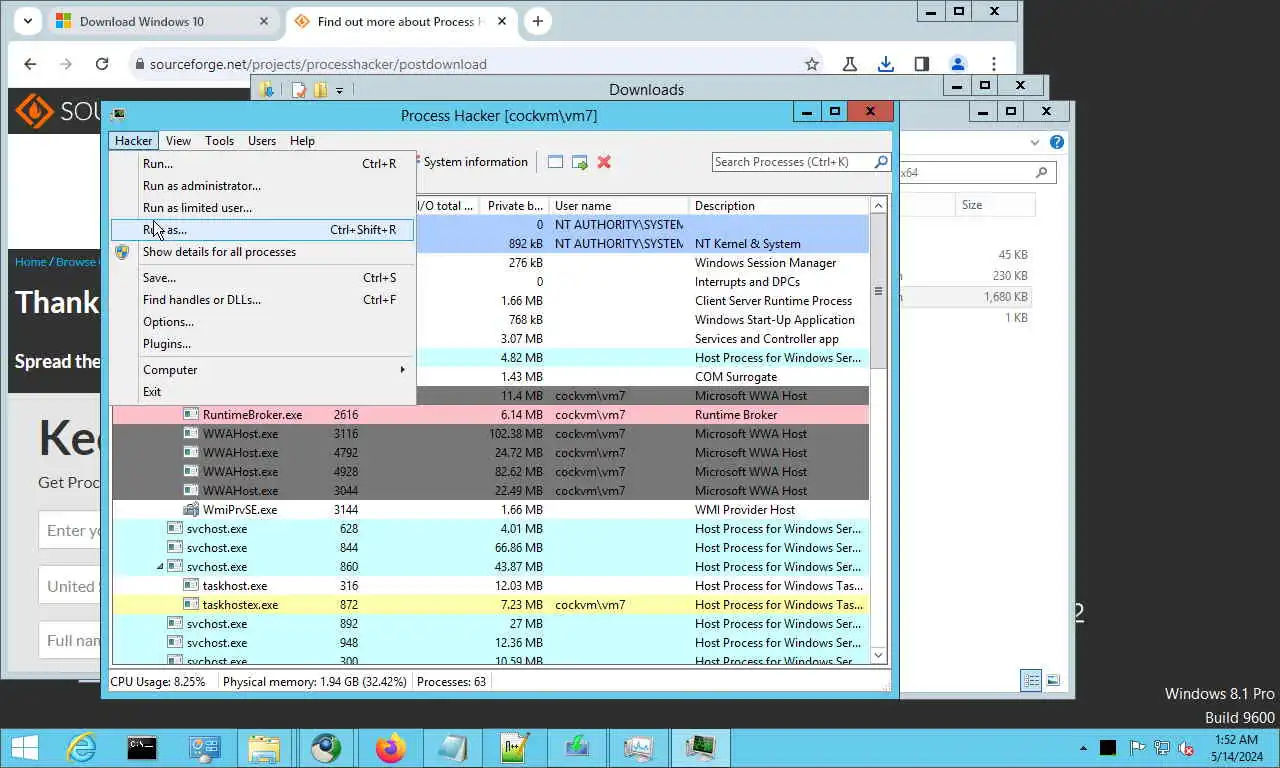Open Downloads quick access toolbar dropdown
The height and width of the screenshot is (768, 1280).
[x=340, y=90]
